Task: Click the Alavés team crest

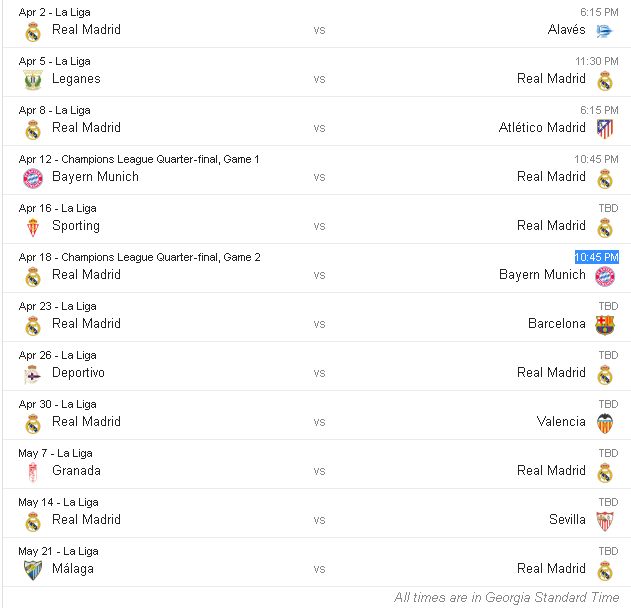Action: (x=604, y=31)
